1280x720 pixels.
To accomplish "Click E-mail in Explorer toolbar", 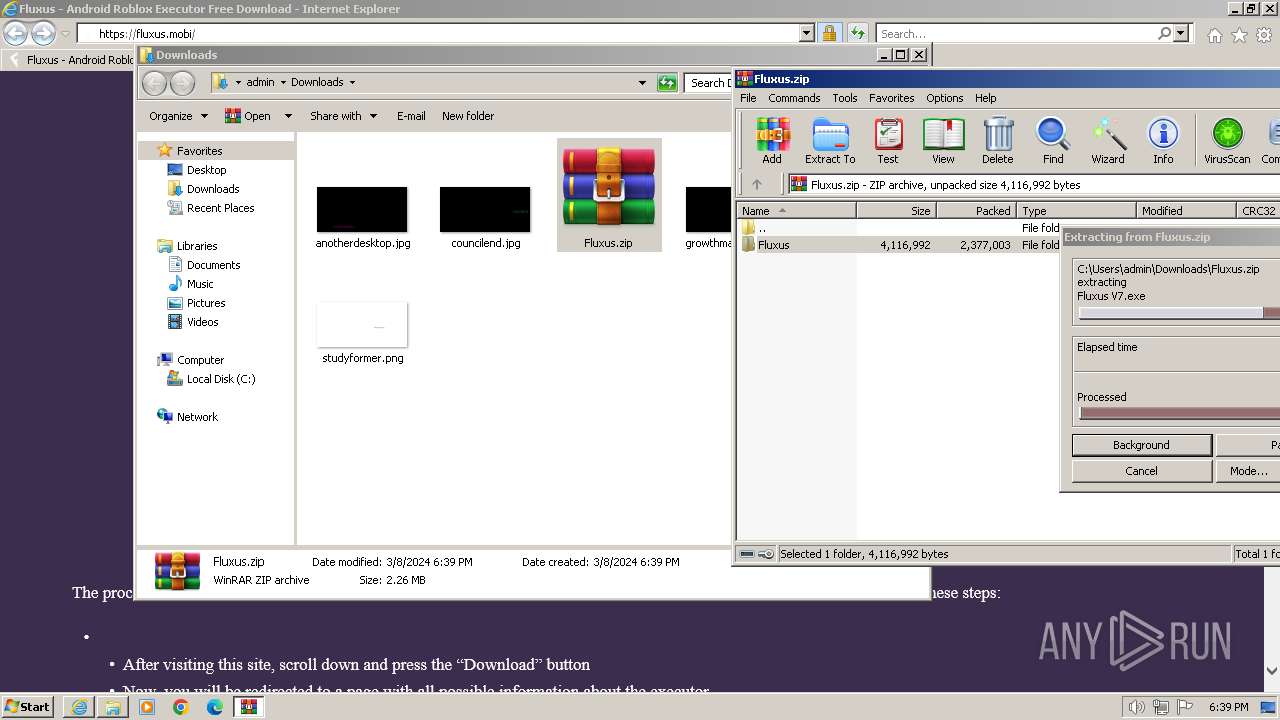I will 411,116.
